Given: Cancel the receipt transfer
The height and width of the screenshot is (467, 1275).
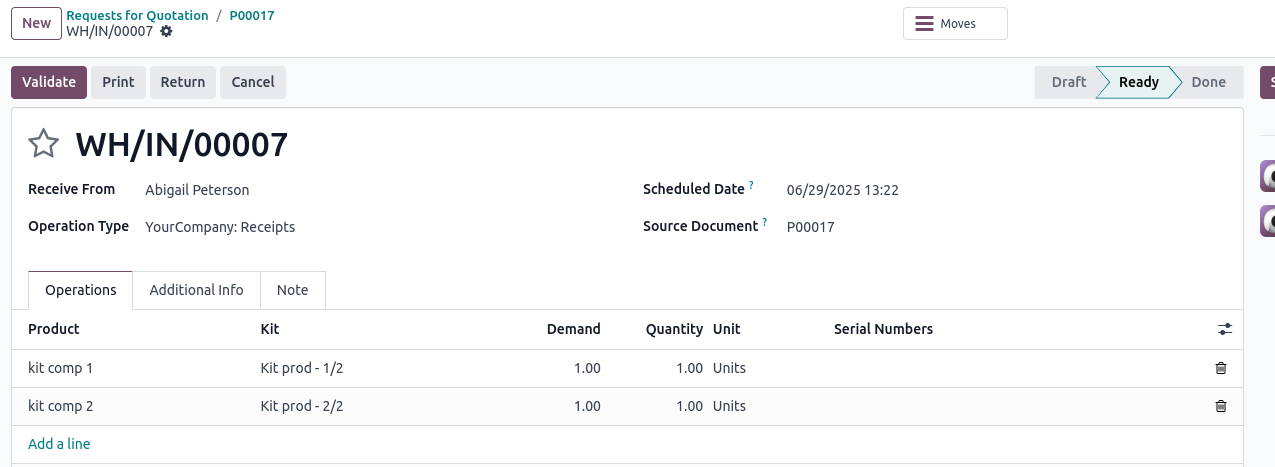Looking at the screenshot, I should point(253,82).
